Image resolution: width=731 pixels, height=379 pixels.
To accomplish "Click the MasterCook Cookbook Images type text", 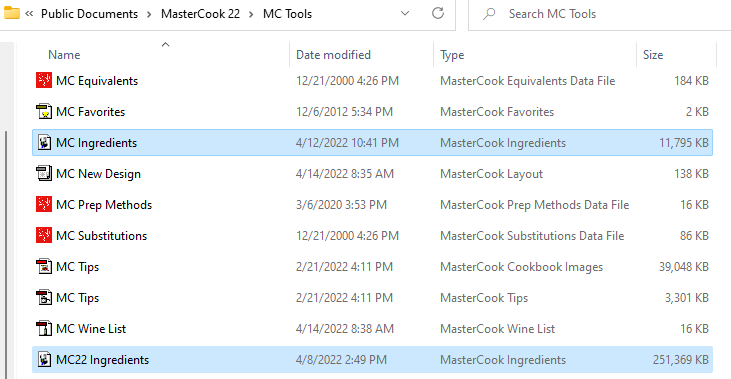I will [521, 267].
